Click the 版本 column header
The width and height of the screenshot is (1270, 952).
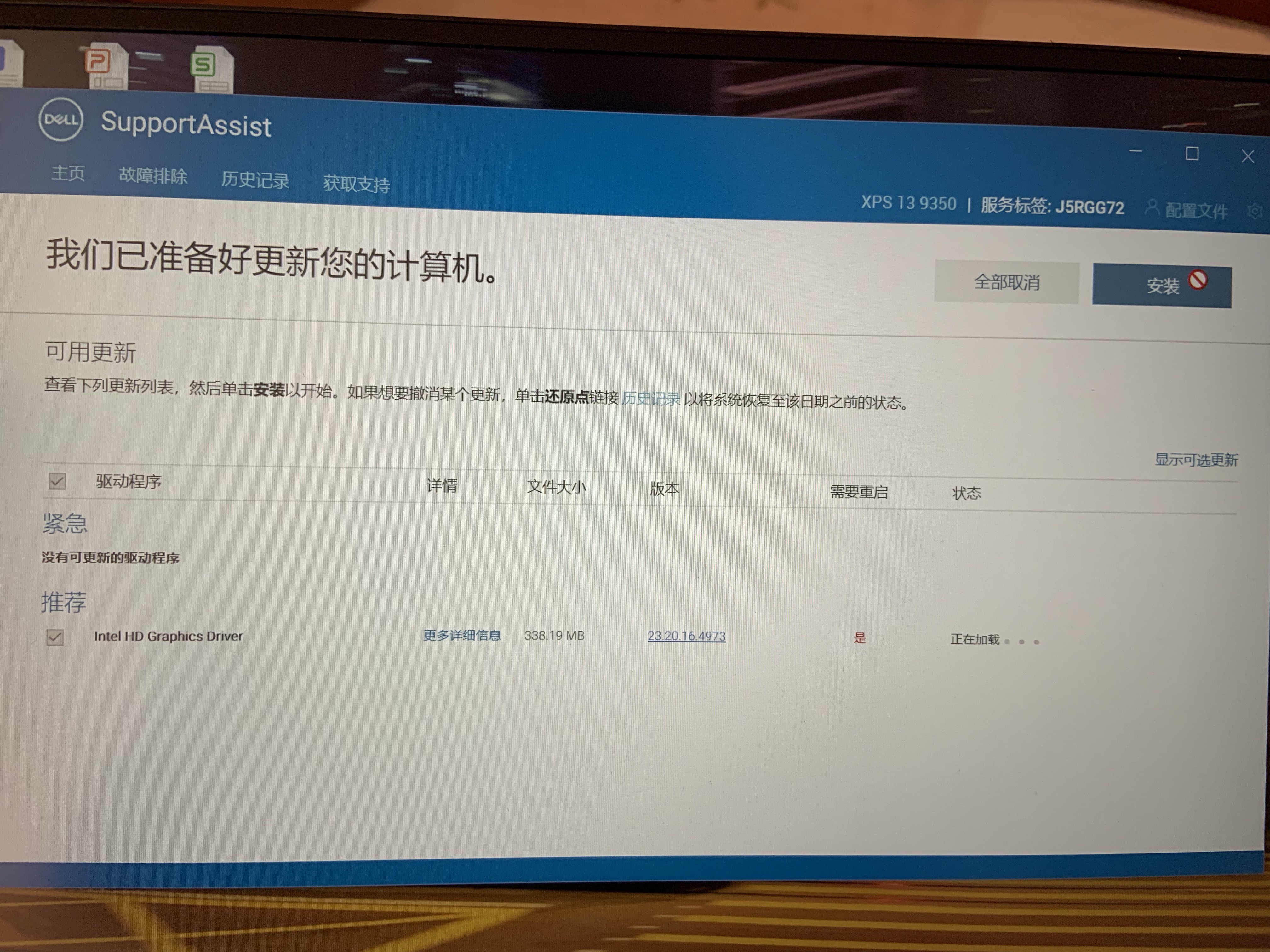click(664, 489)
